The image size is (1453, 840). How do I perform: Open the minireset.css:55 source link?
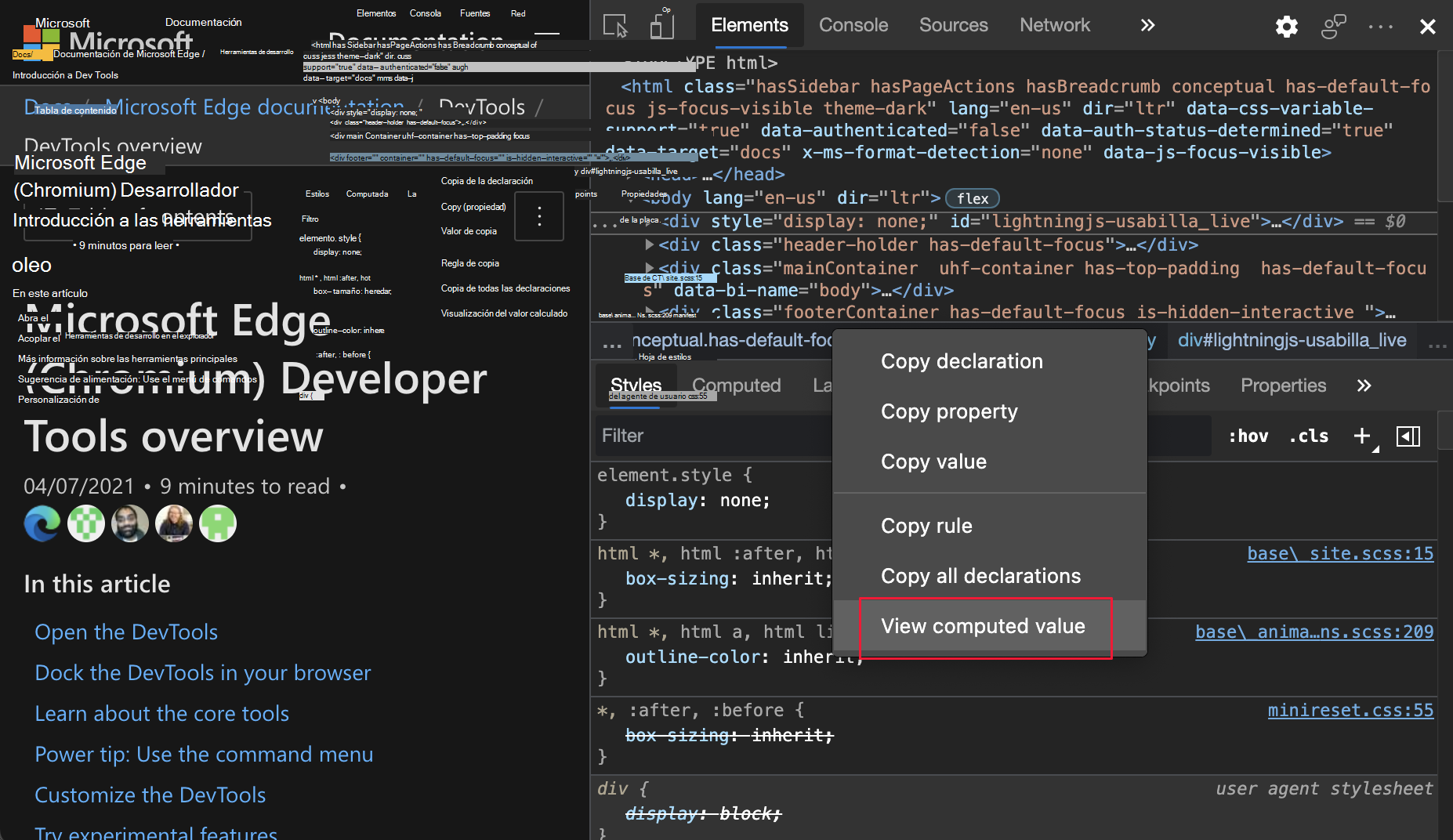(x=1350, y=711)
